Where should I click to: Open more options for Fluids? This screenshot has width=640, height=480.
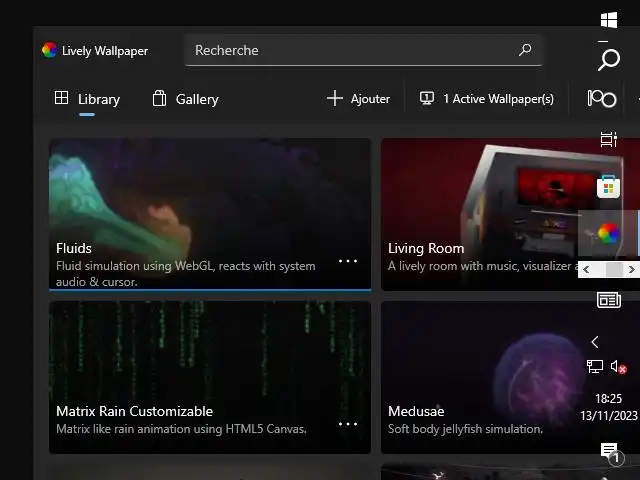(x=348, y=261)
